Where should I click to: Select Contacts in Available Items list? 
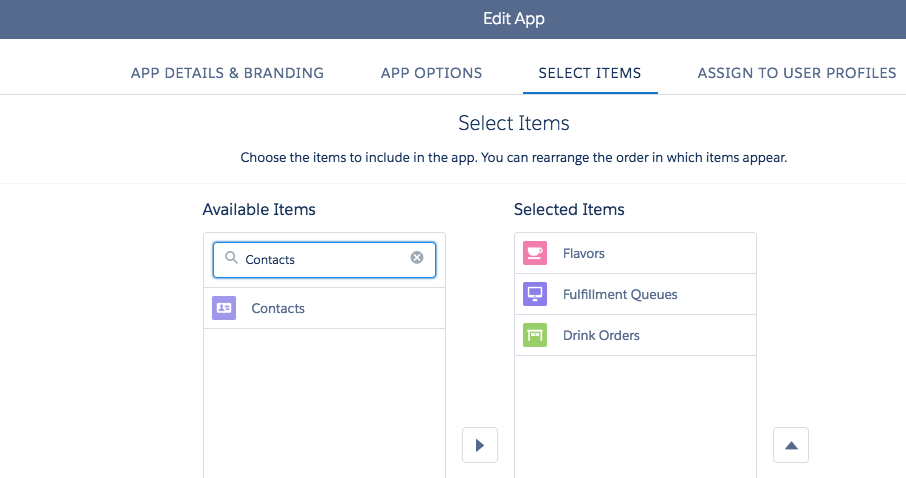278,308
